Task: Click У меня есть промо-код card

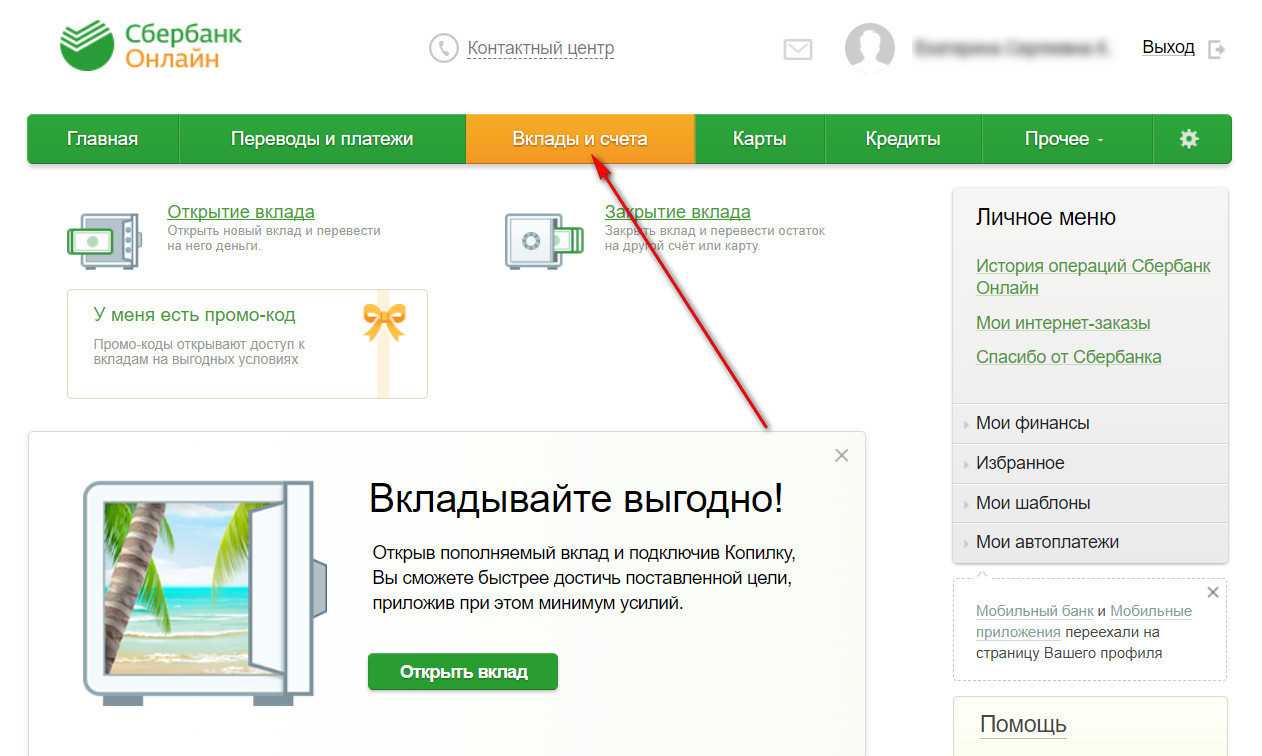Action: [x=247, y=344]
